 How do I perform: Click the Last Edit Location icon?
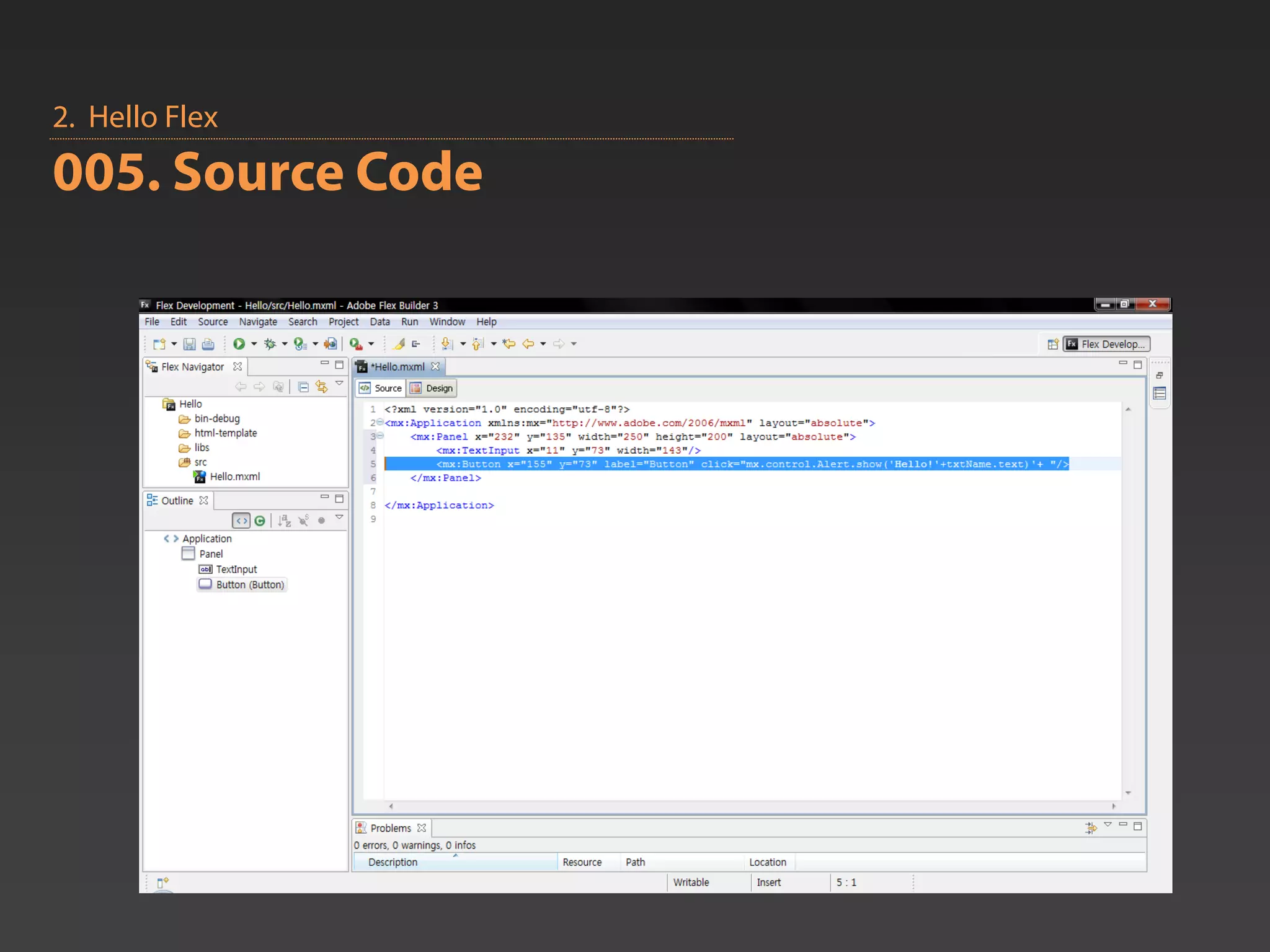(509, 344)
